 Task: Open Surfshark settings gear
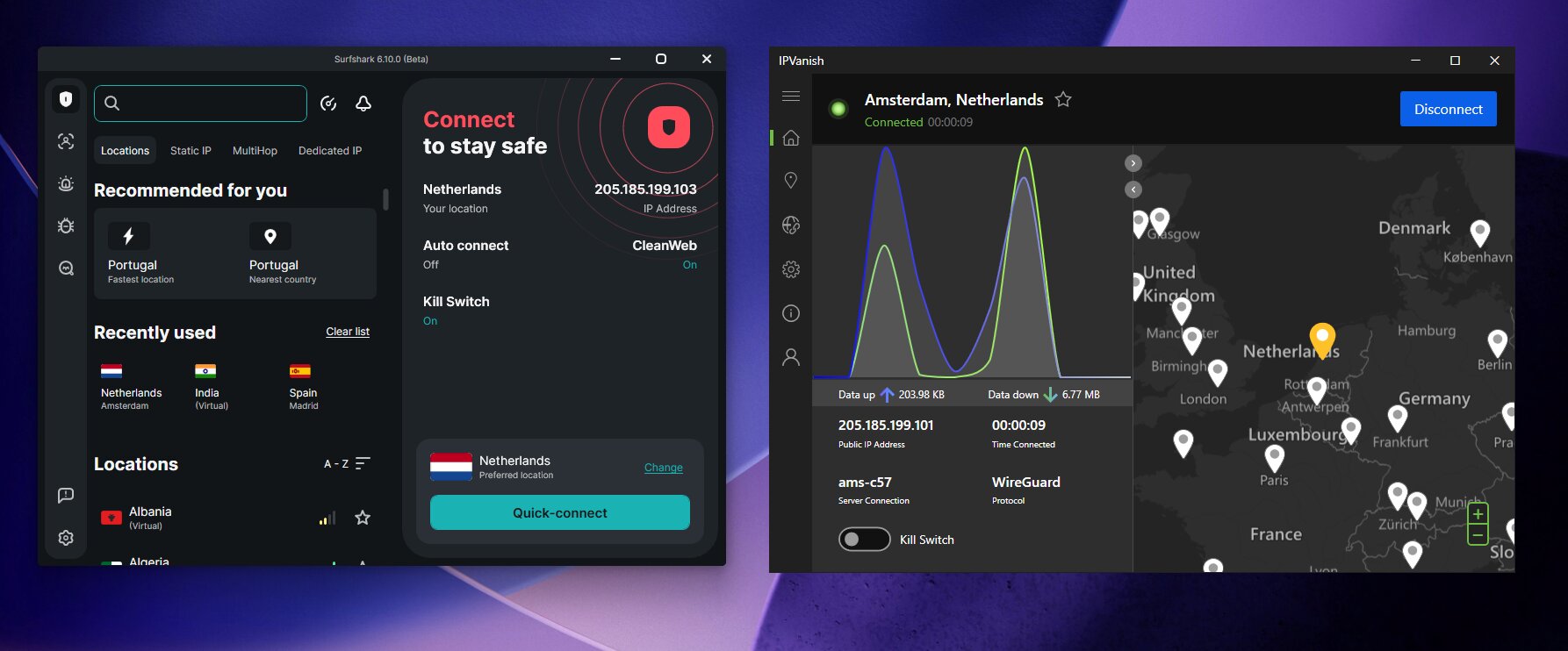pos(66,538)
